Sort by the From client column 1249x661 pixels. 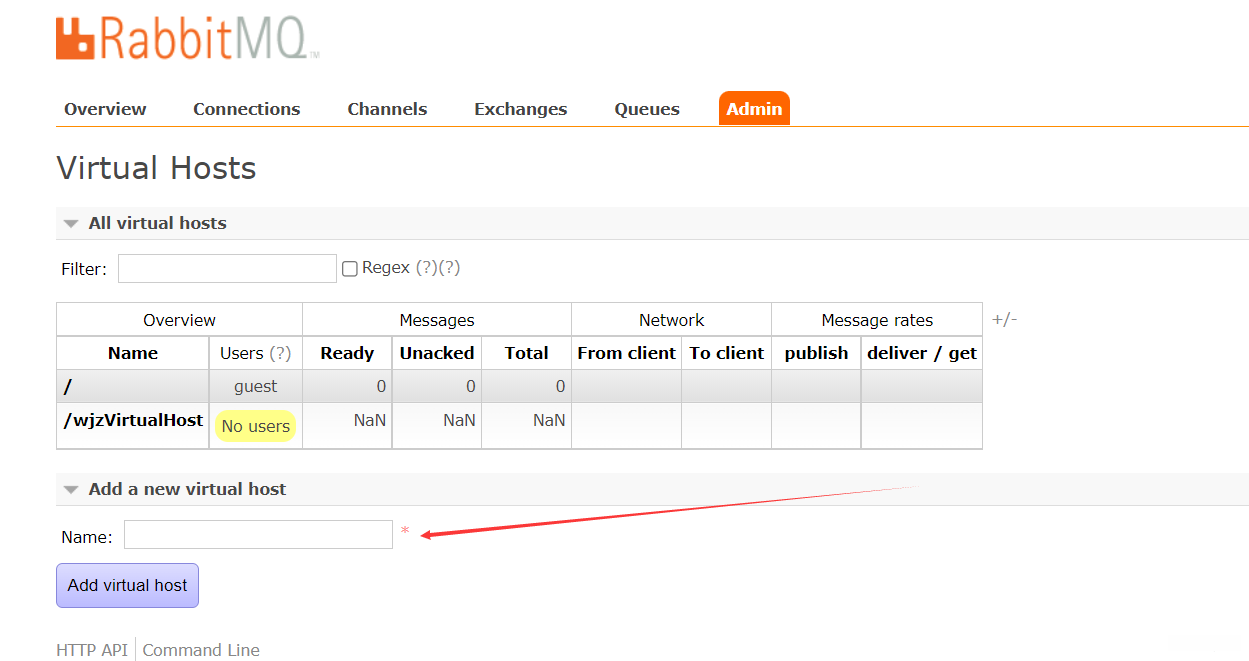[627, 353]
